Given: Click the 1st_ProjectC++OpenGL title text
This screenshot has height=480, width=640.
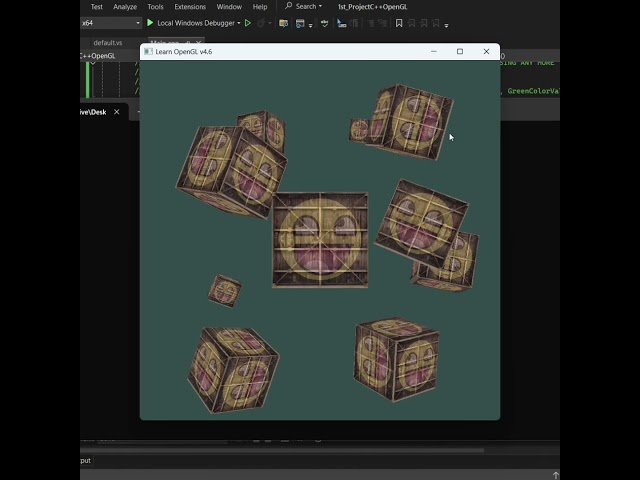Looking at the screenshot, I should (372, 7).
